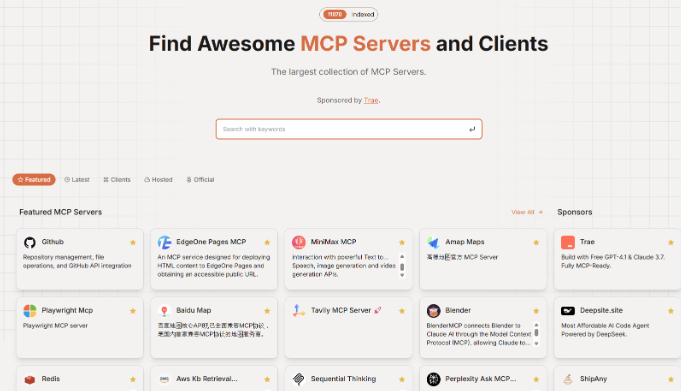Click the 'Deepsite.site' card title

point(601,310)
